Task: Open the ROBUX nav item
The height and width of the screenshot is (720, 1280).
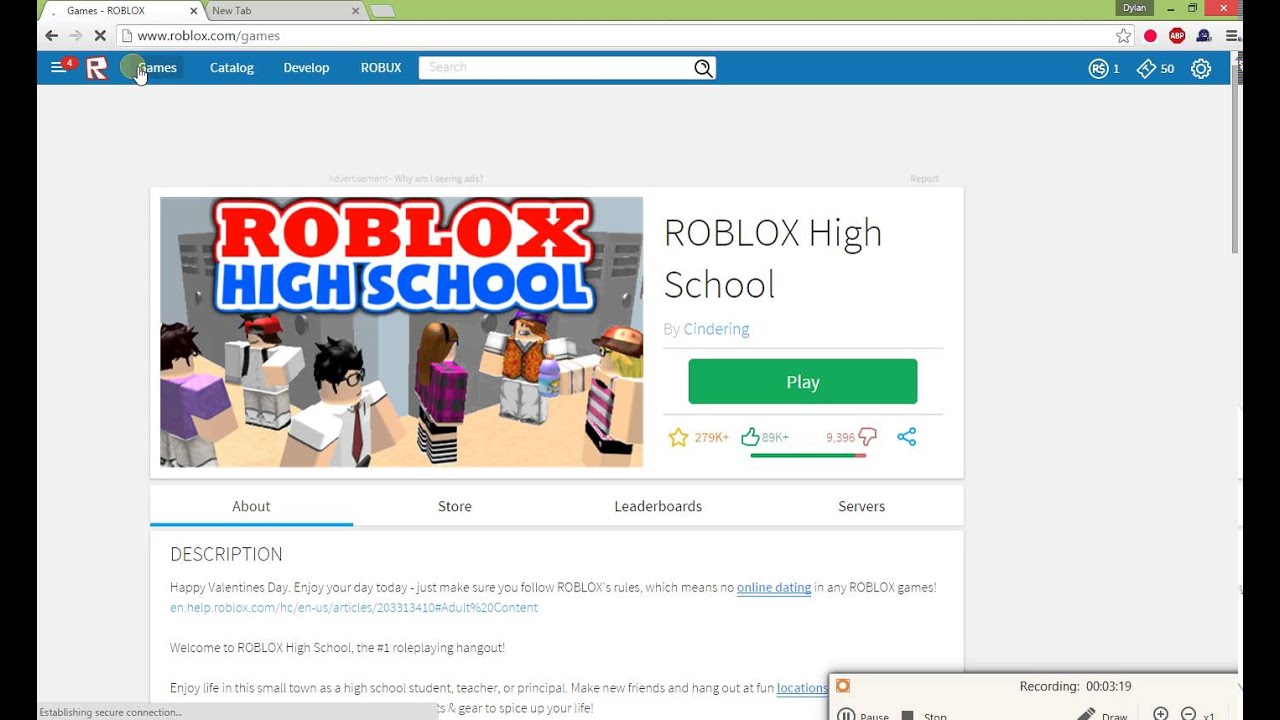Action: 381,68
